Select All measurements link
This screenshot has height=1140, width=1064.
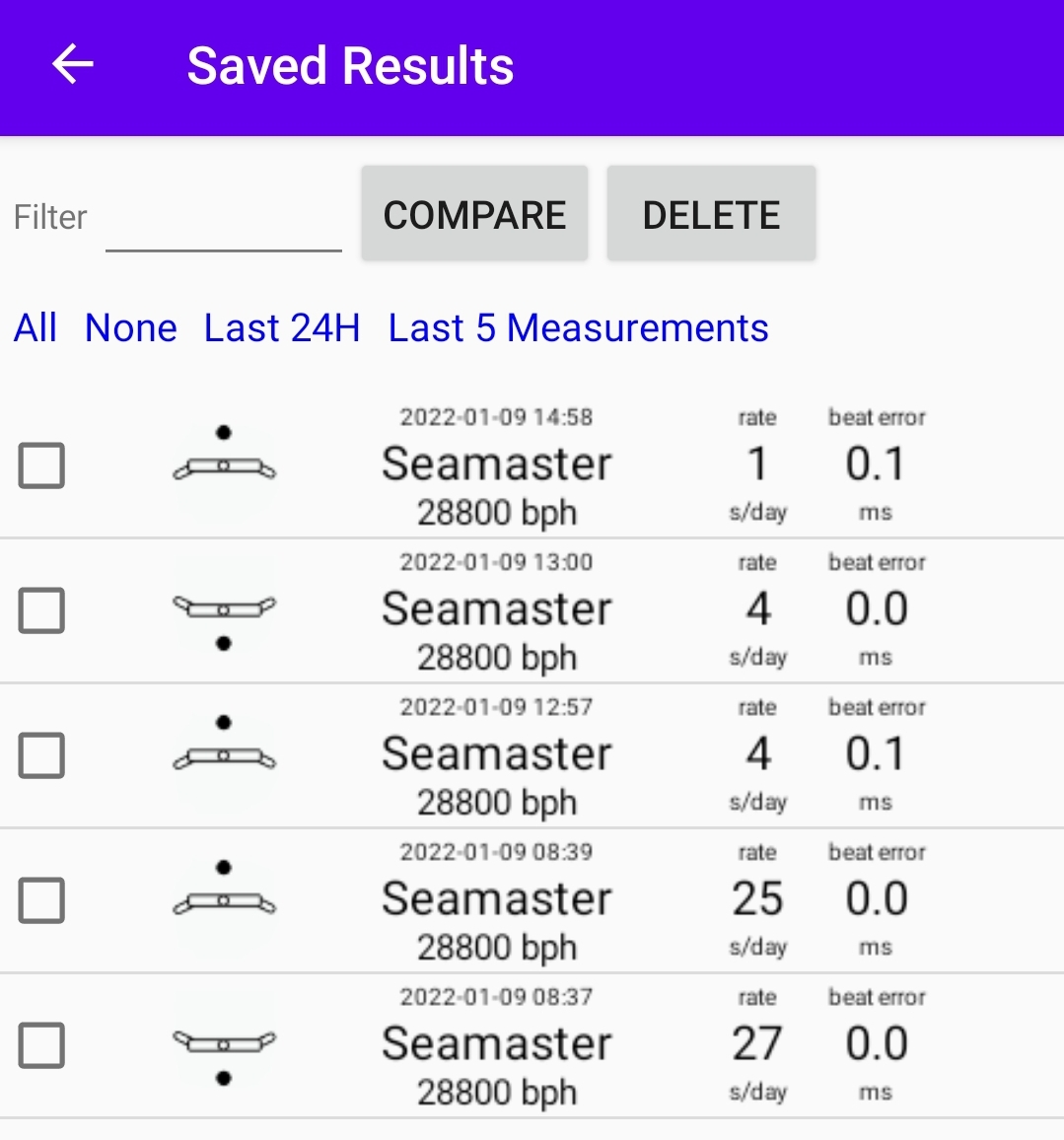[x=35, y=328]
